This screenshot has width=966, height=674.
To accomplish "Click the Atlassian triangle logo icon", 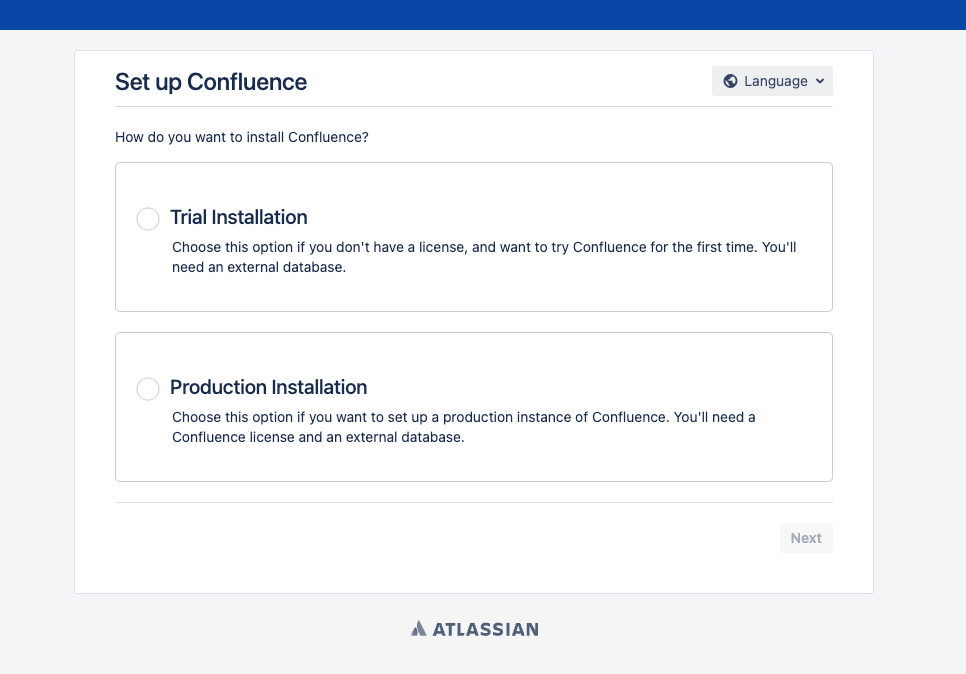I will 419,628.
